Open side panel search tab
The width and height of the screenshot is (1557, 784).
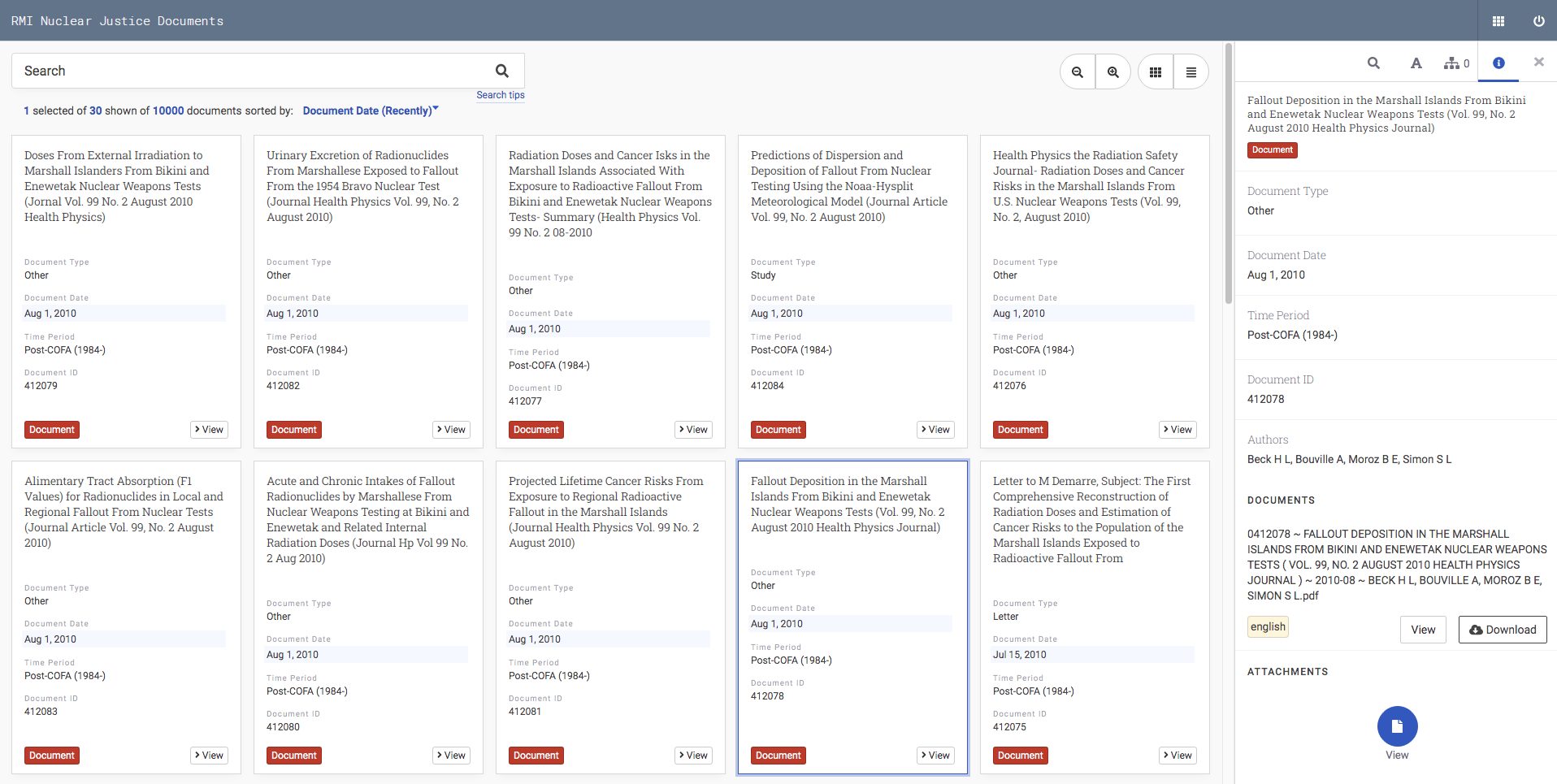point(1373,63)
